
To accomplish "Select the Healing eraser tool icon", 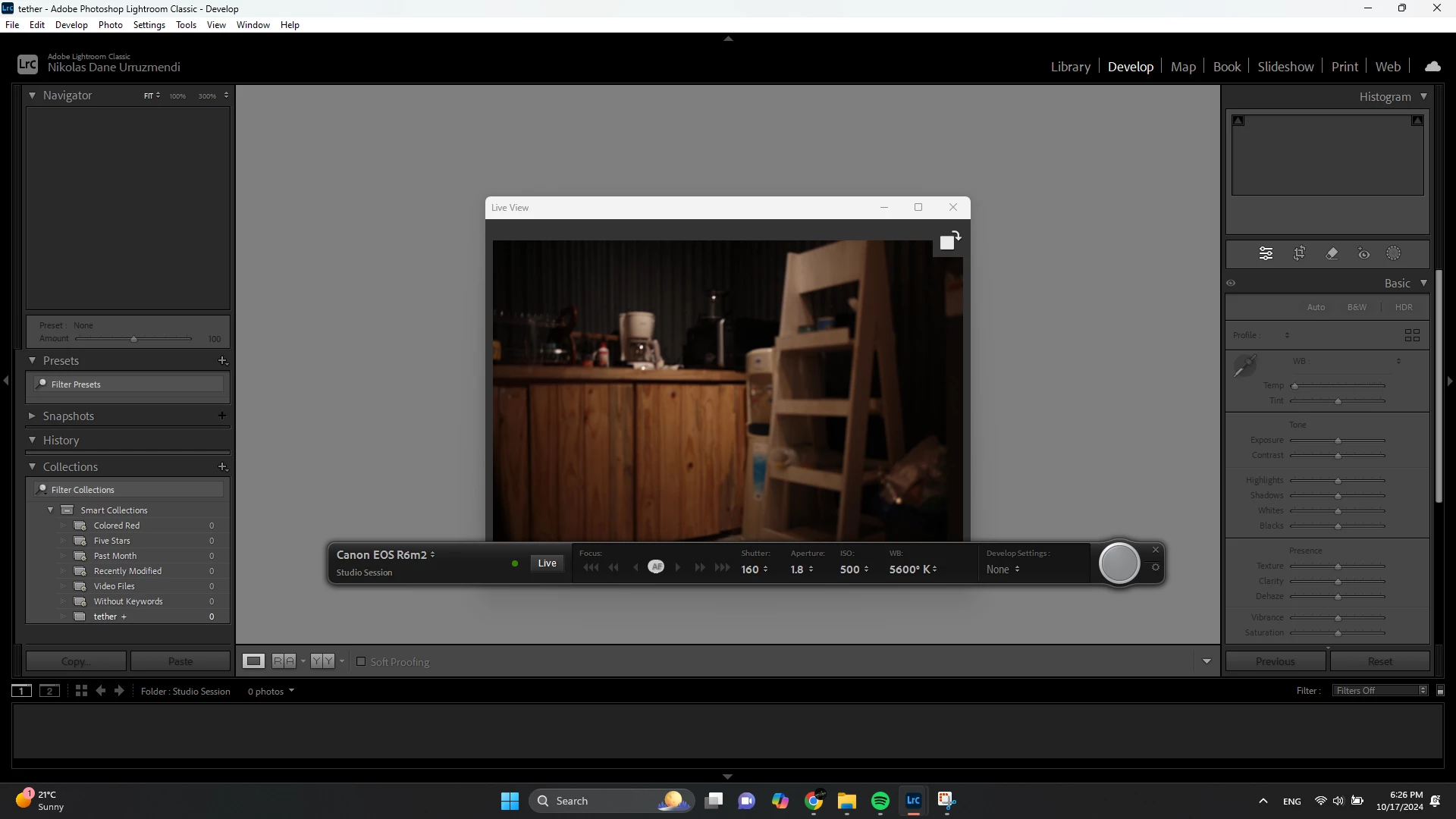I will pyautogui.click(x=1332, y=254).
